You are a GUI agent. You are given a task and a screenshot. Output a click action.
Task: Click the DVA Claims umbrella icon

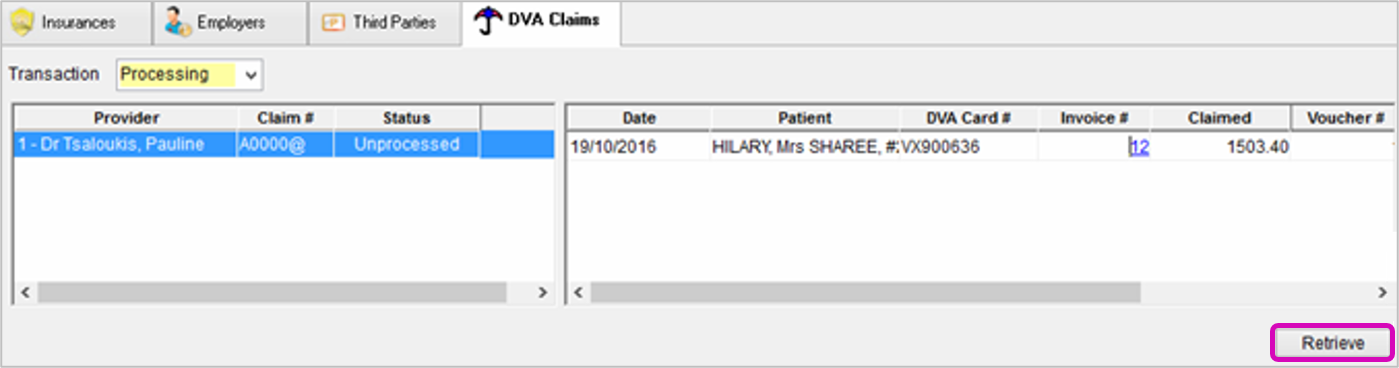click(488, 20)
